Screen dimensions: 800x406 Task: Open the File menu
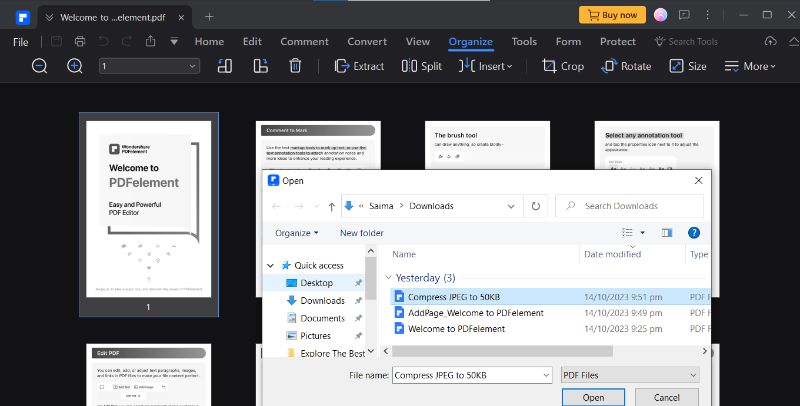pyautogui.click(x=20, y=42)
